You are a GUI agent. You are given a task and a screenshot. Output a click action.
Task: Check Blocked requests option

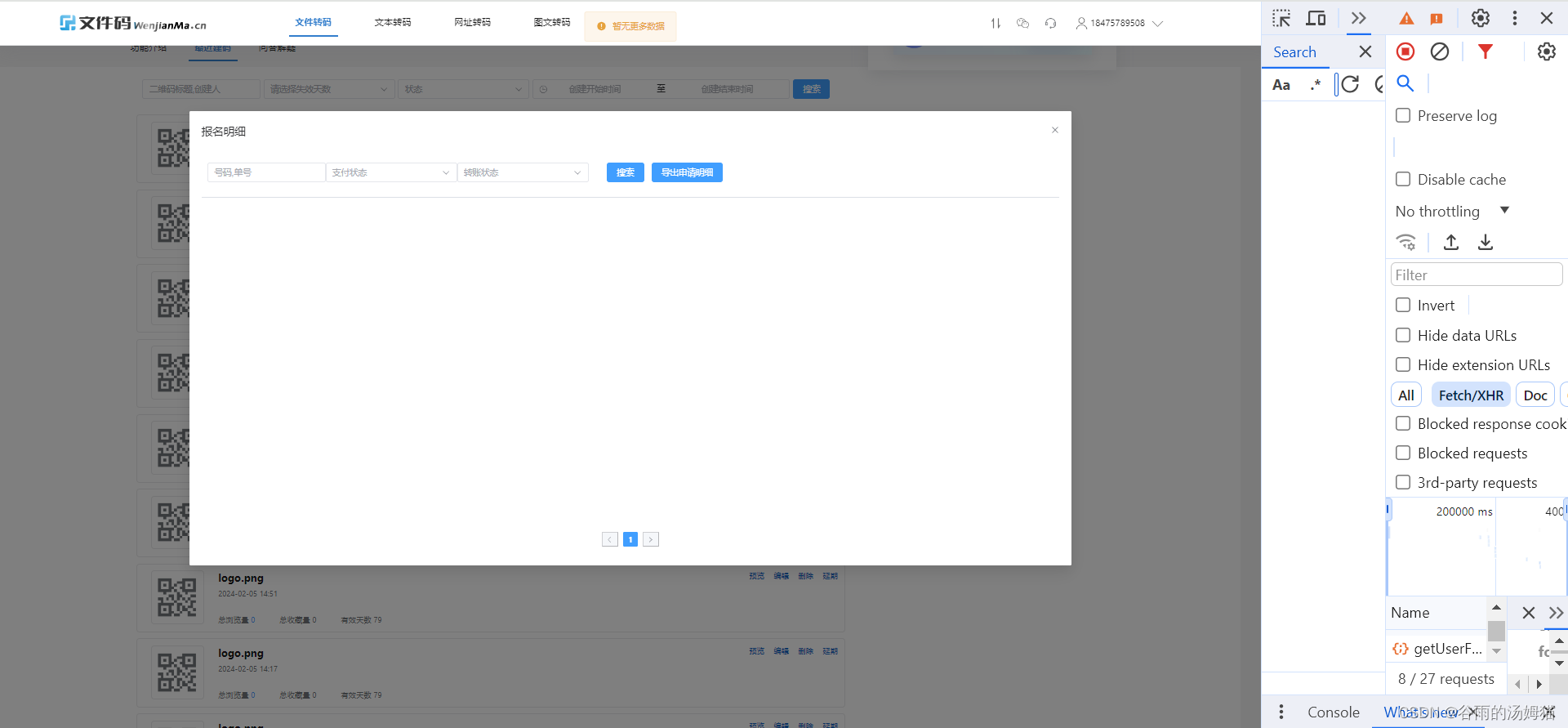tap(1403, 453)
